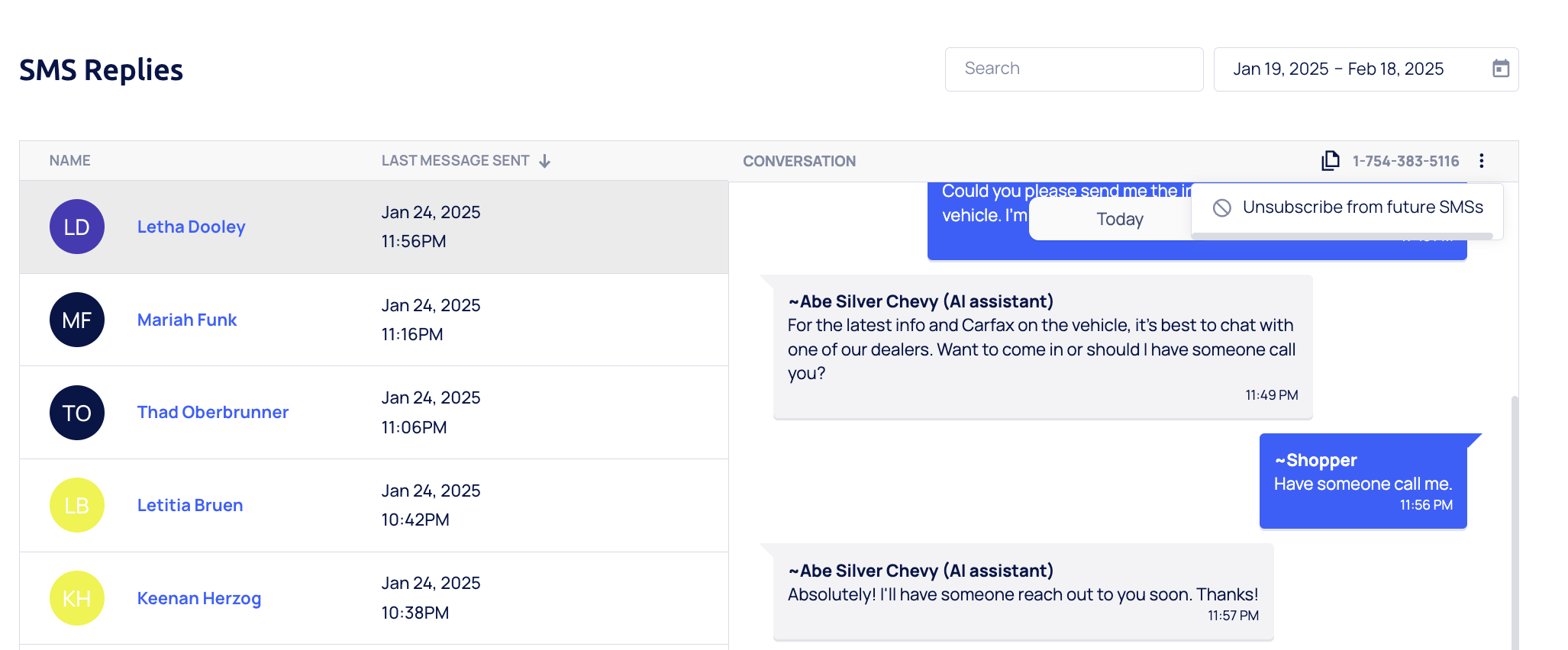Open Mariah Funk's contact link

[187, 320]
